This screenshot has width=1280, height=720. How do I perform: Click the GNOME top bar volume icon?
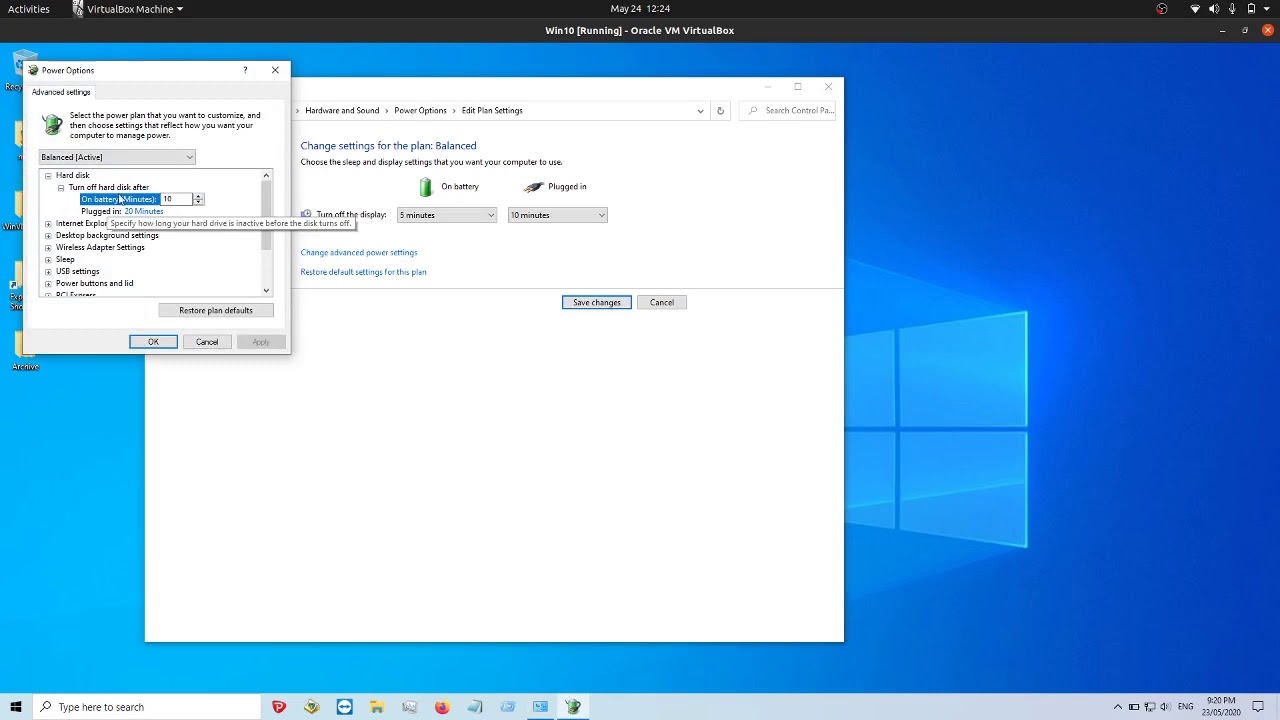coord(1214,9)
